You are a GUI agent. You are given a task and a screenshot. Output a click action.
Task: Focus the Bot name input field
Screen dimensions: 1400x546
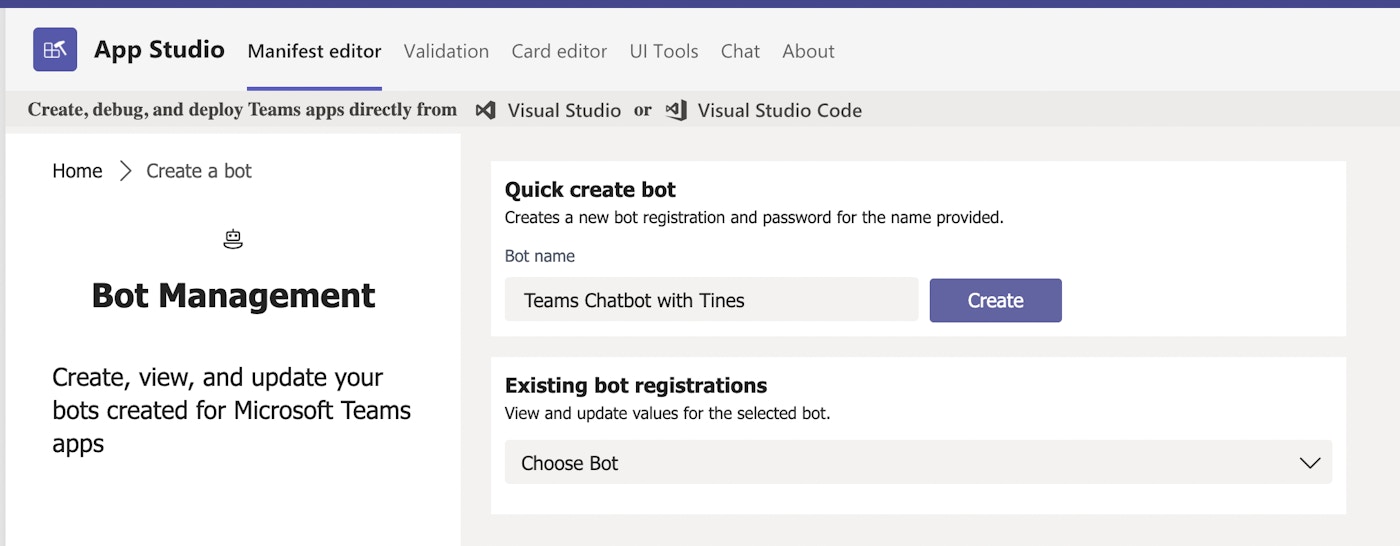point(710,300)
